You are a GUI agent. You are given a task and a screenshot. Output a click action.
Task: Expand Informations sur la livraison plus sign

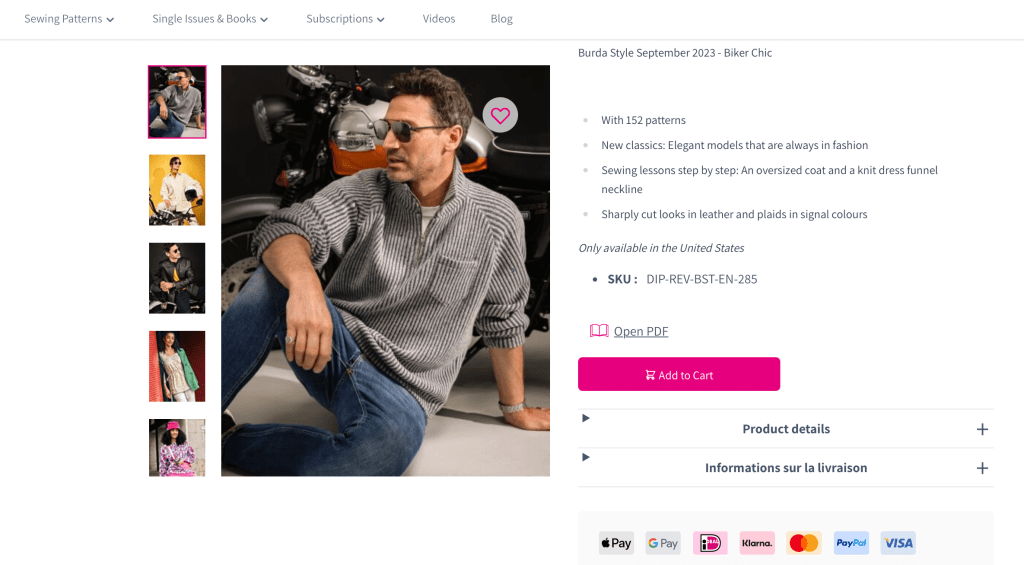tap(982, 468)
